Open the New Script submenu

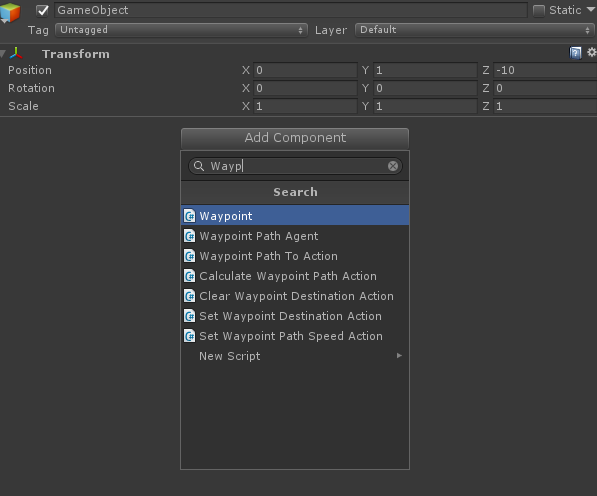click(x=295, y=356)
